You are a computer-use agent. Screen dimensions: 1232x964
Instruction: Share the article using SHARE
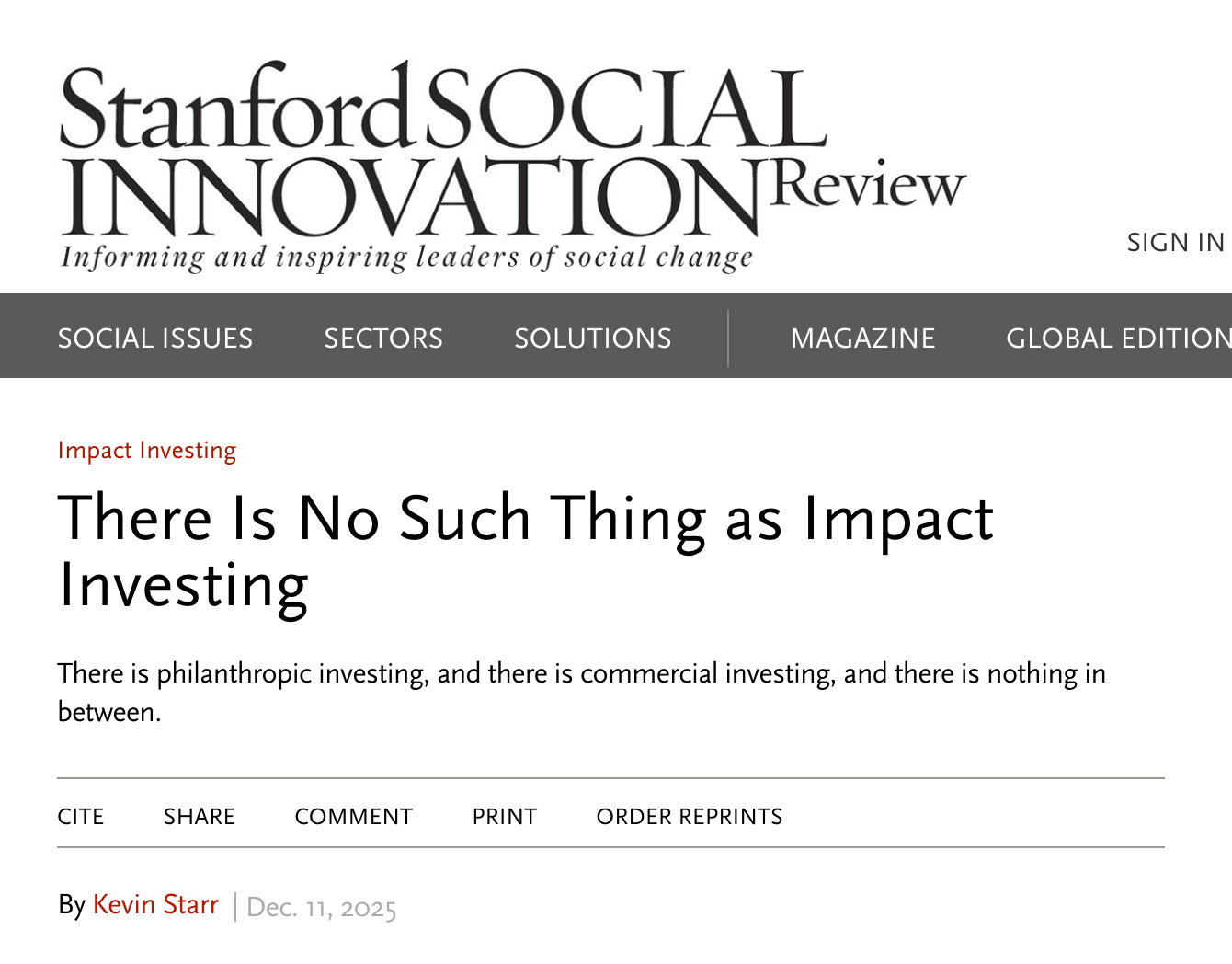tap(200, 817)
